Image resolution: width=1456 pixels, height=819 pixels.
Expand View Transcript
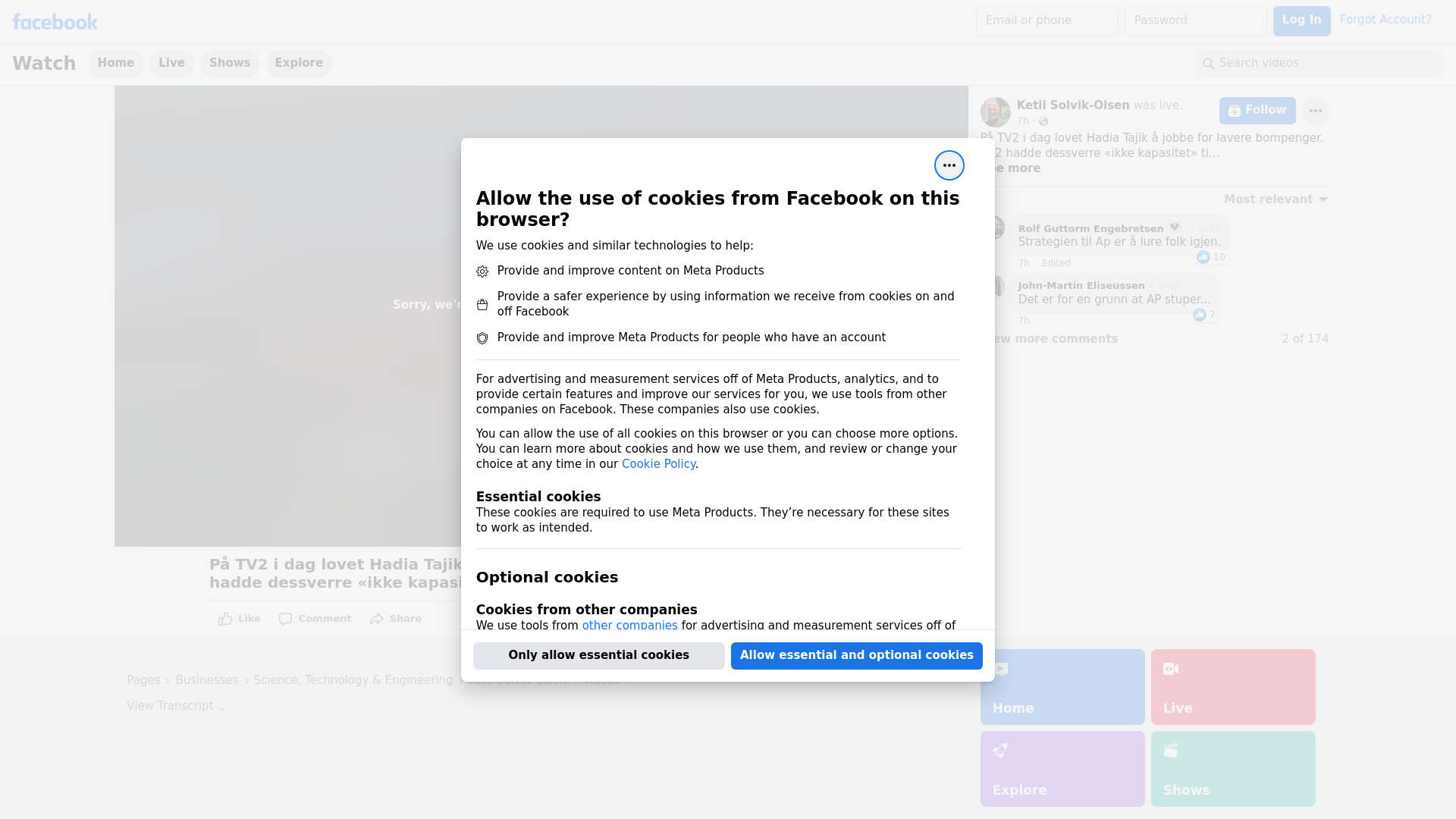pyautogui.click(x=176, y=706)
